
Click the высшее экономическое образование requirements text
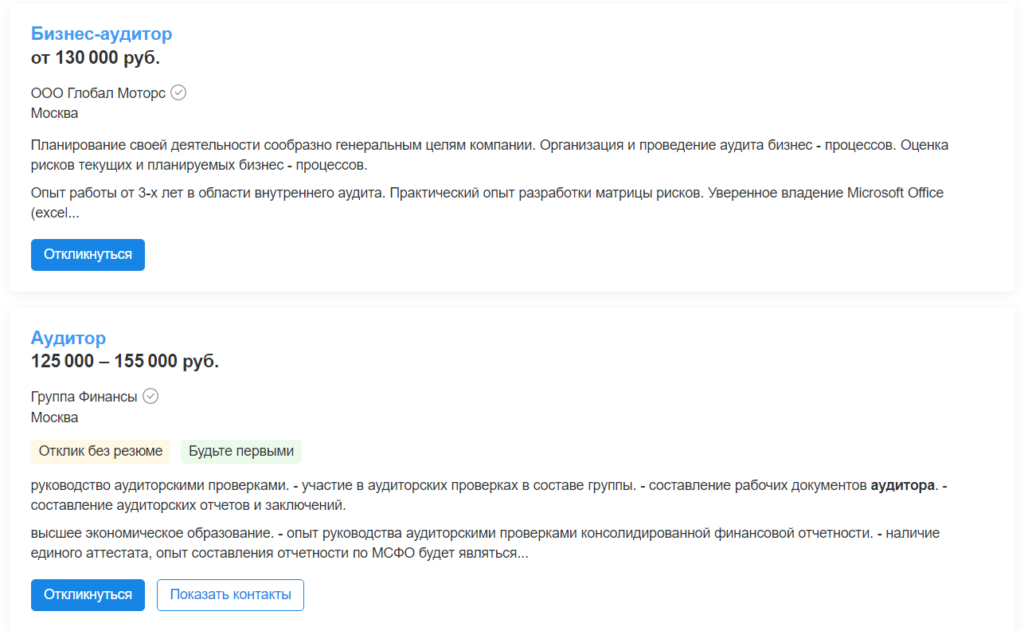pos(485,542)
